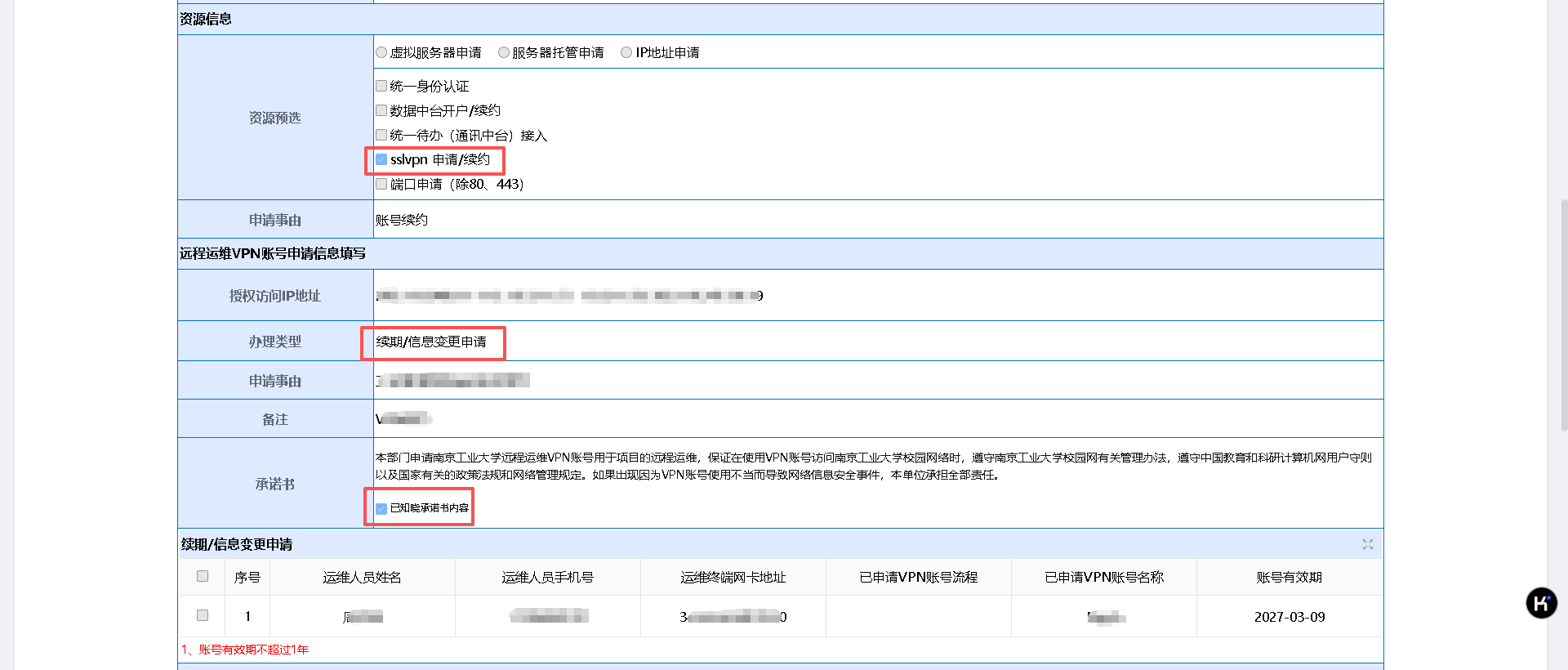Image resolution: width=1568 pixels, height=670 pixels.
Task: Check the checkbox for row 1
Action: (203, 615)
